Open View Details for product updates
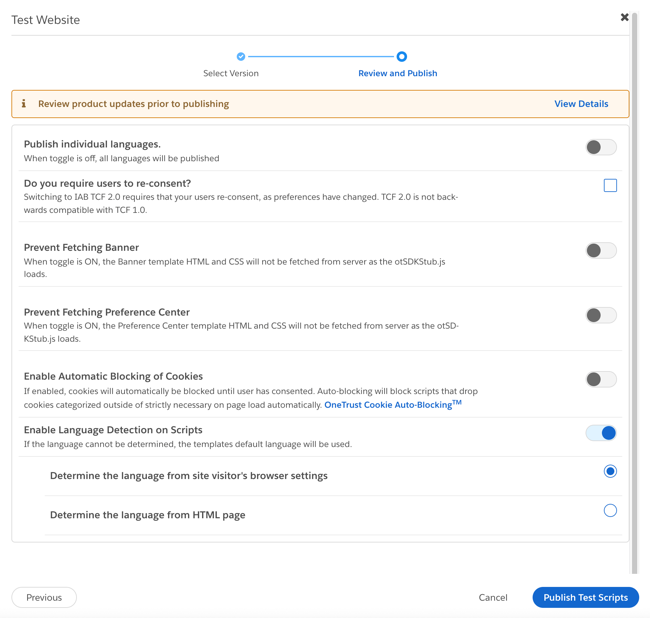Image resolution: width=650 pixels, height=618 pixels. click(x=581, y=104)
